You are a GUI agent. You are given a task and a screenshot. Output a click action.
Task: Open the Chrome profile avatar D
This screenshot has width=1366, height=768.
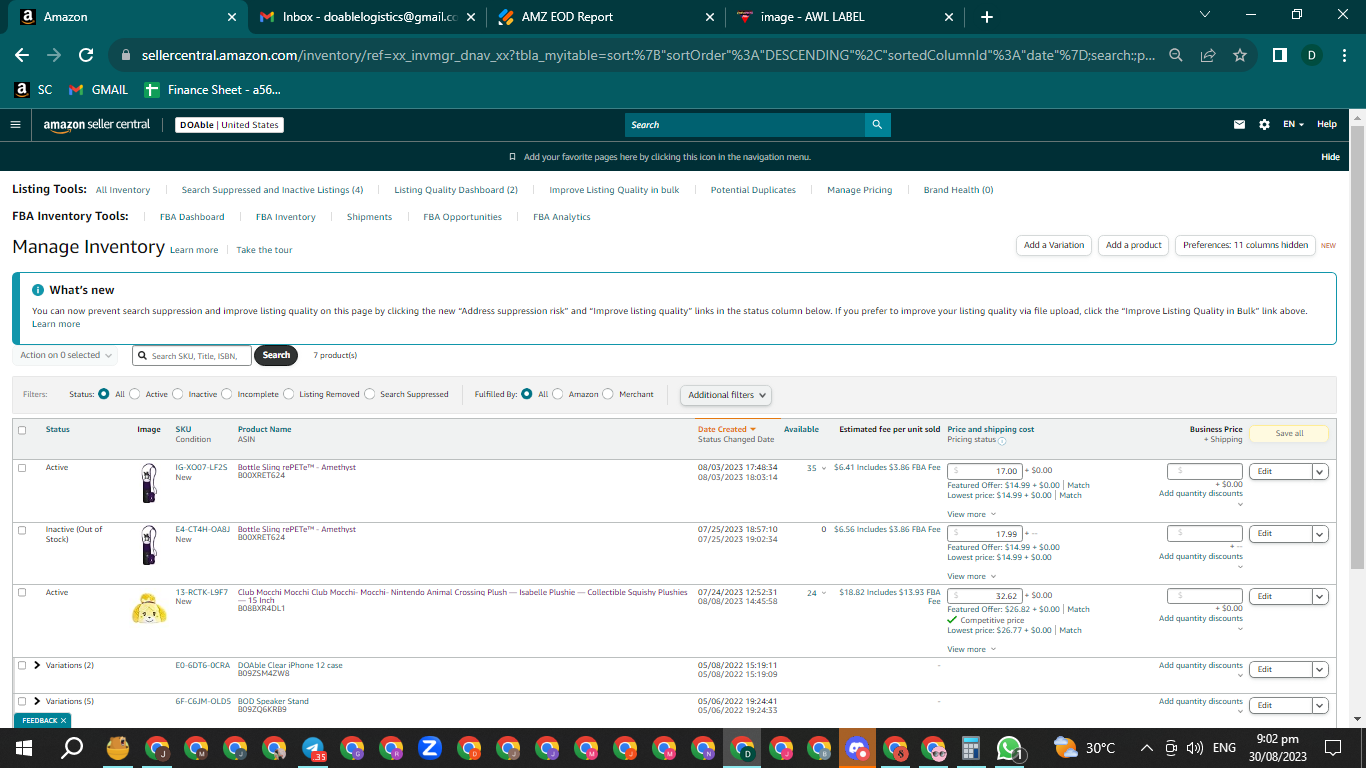click(1310, 56)
